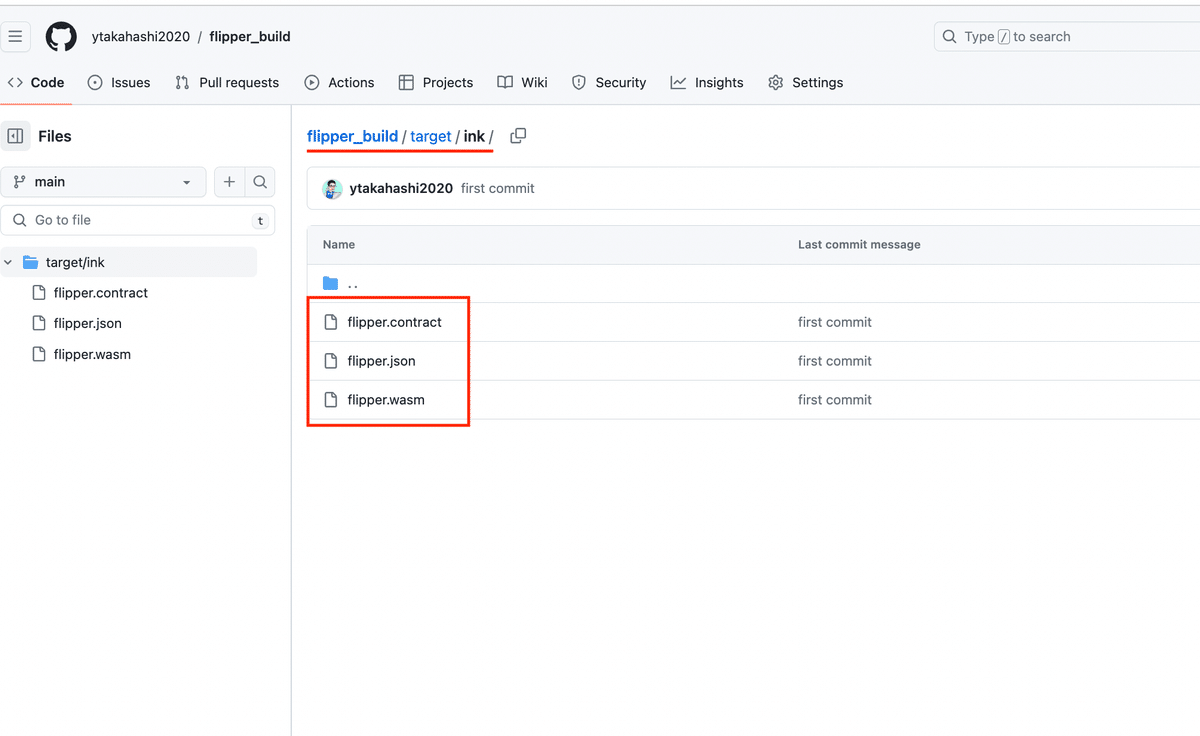
Task: Select flipper.contract in the file tree
Action: [101, 293]
